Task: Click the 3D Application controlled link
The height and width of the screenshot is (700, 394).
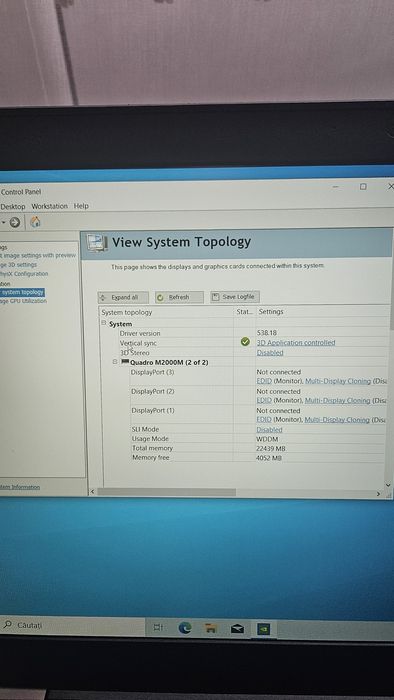Action: [x=296, y=342]
